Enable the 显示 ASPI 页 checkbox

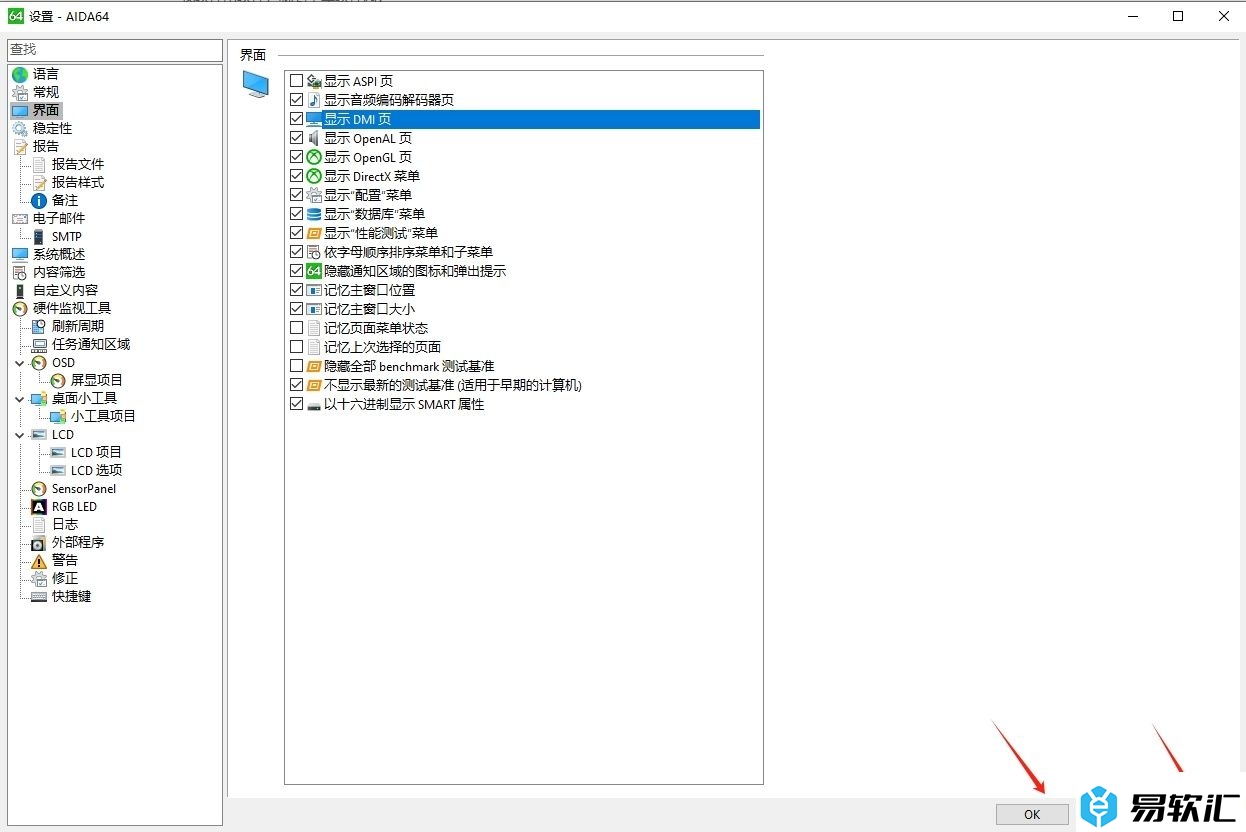[296, 81]
